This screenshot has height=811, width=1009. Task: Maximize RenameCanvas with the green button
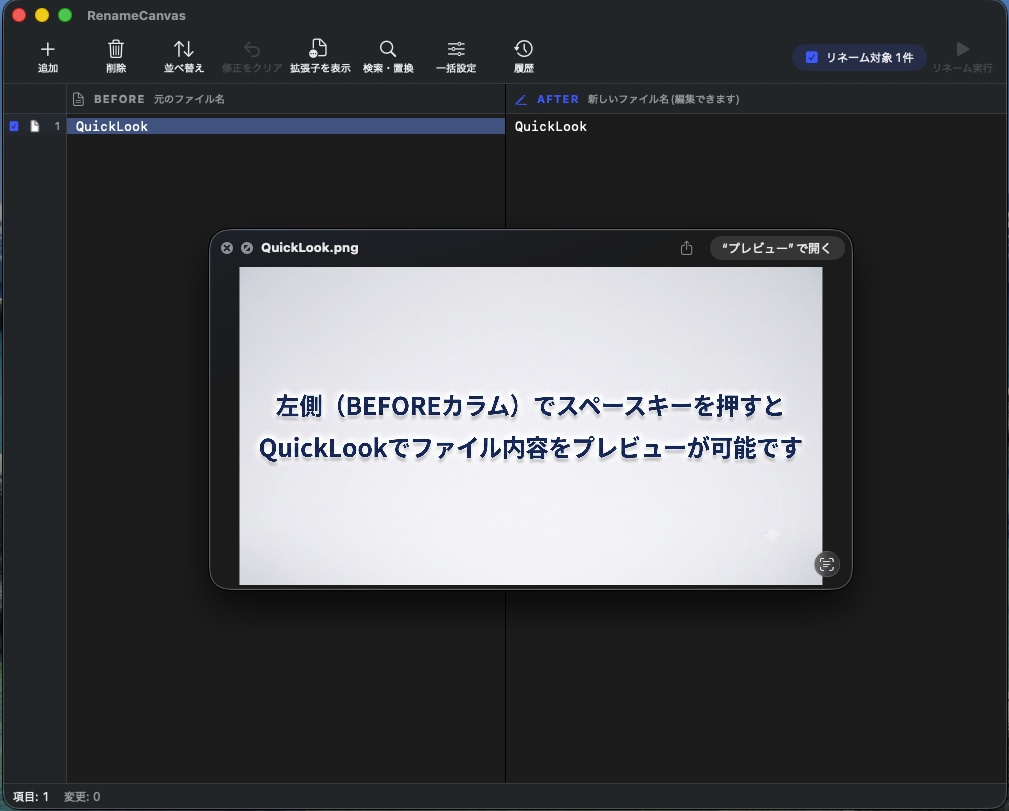[65, 15]
